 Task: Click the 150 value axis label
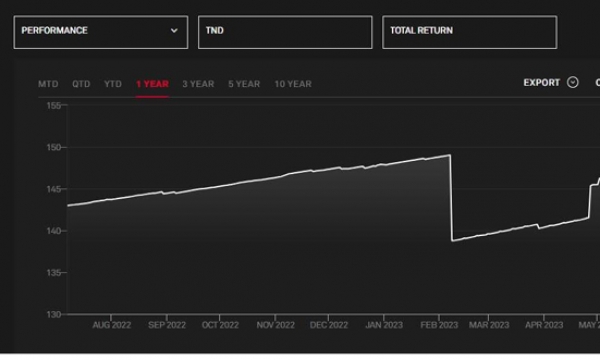coord(54,147)
